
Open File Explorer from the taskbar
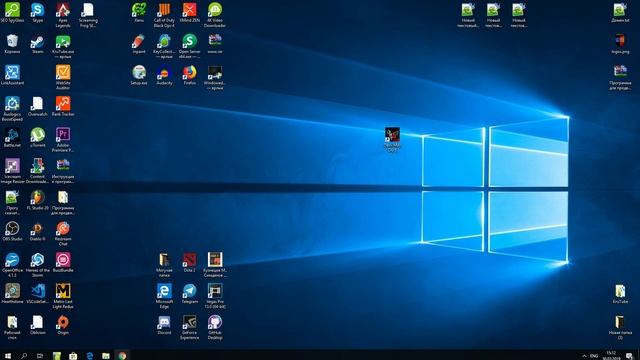106,356
